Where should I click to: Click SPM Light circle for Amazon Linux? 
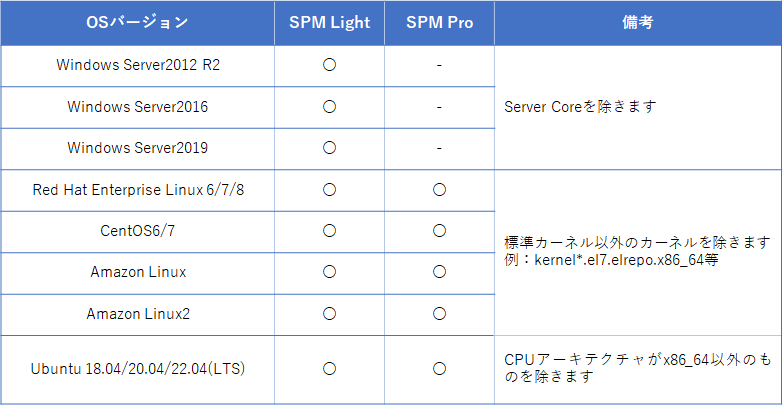329,272
